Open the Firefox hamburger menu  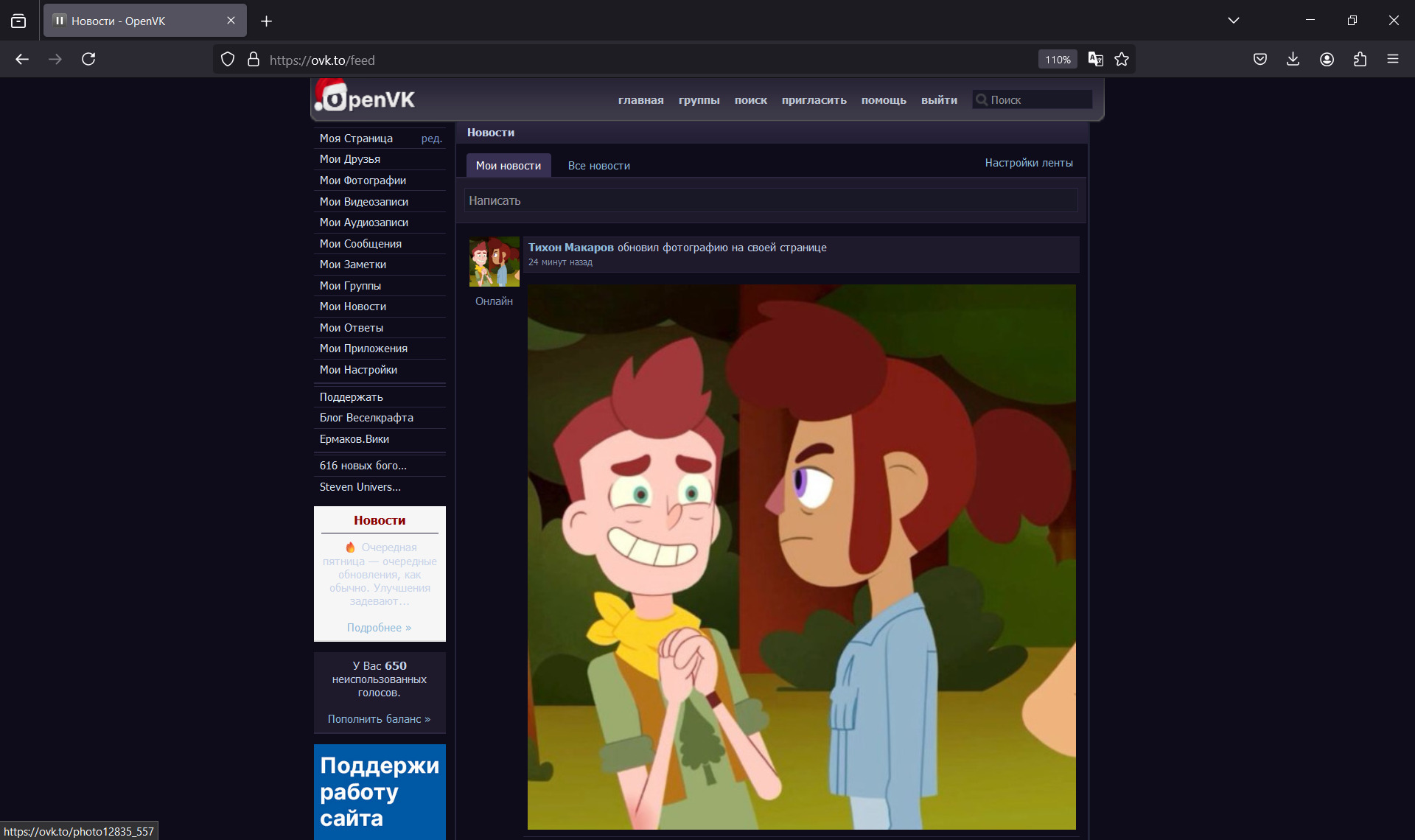coord(1392,60)
